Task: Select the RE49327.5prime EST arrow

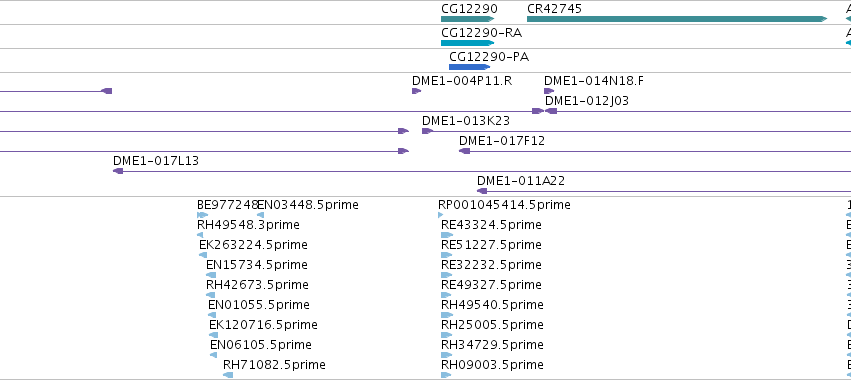Action: 447,295
